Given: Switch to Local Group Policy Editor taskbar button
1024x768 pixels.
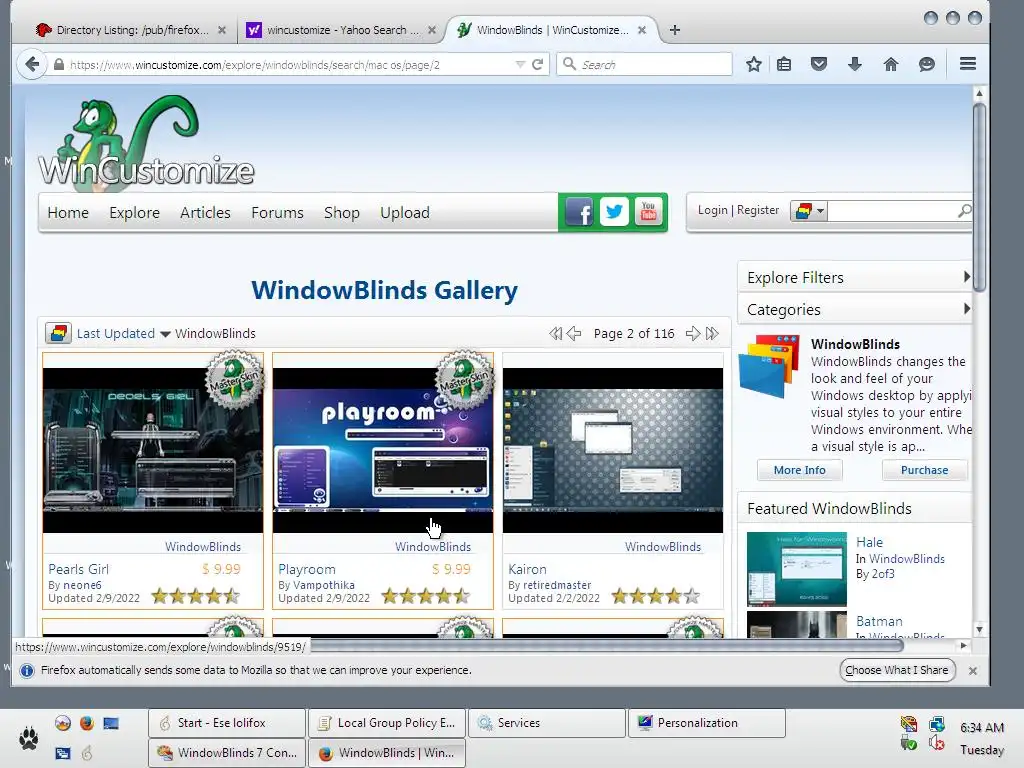Looking at the screenshot, I should (387, 723).
